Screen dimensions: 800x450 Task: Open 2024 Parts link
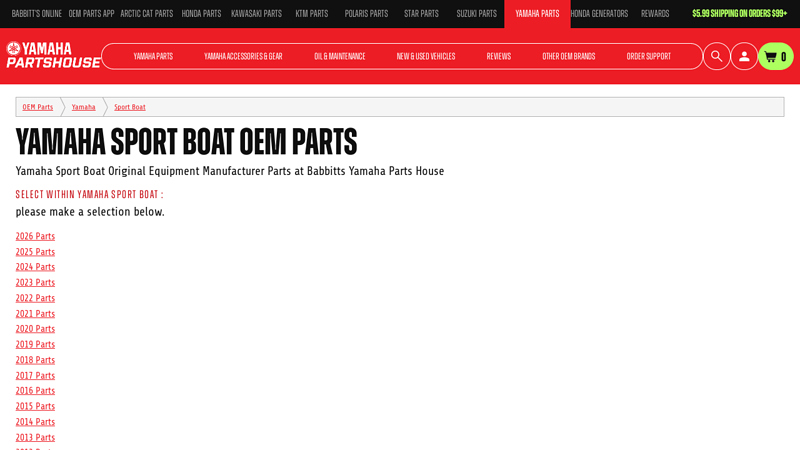click(35, 267)
